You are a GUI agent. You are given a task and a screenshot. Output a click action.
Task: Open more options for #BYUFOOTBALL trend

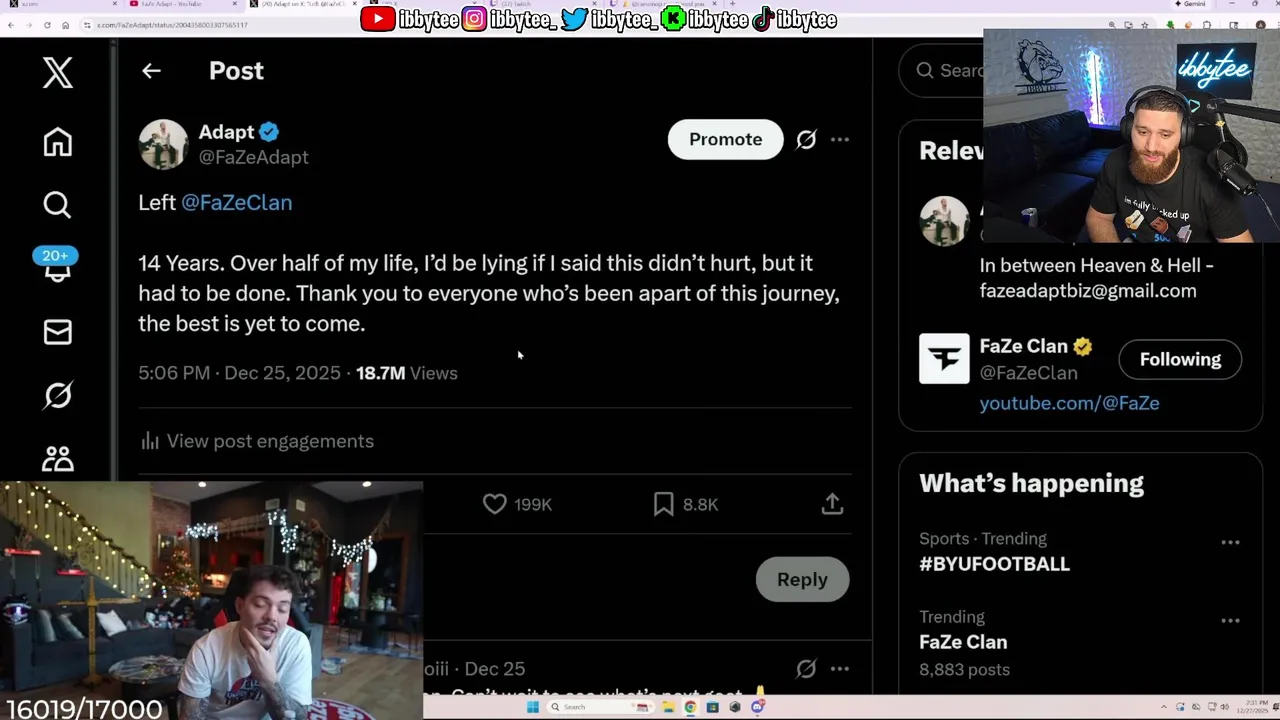[1230, 542]
